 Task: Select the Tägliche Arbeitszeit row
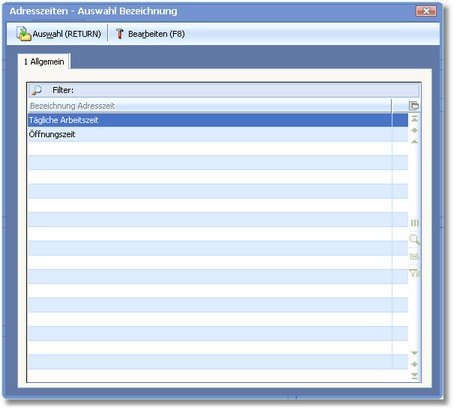click(218, 120)
